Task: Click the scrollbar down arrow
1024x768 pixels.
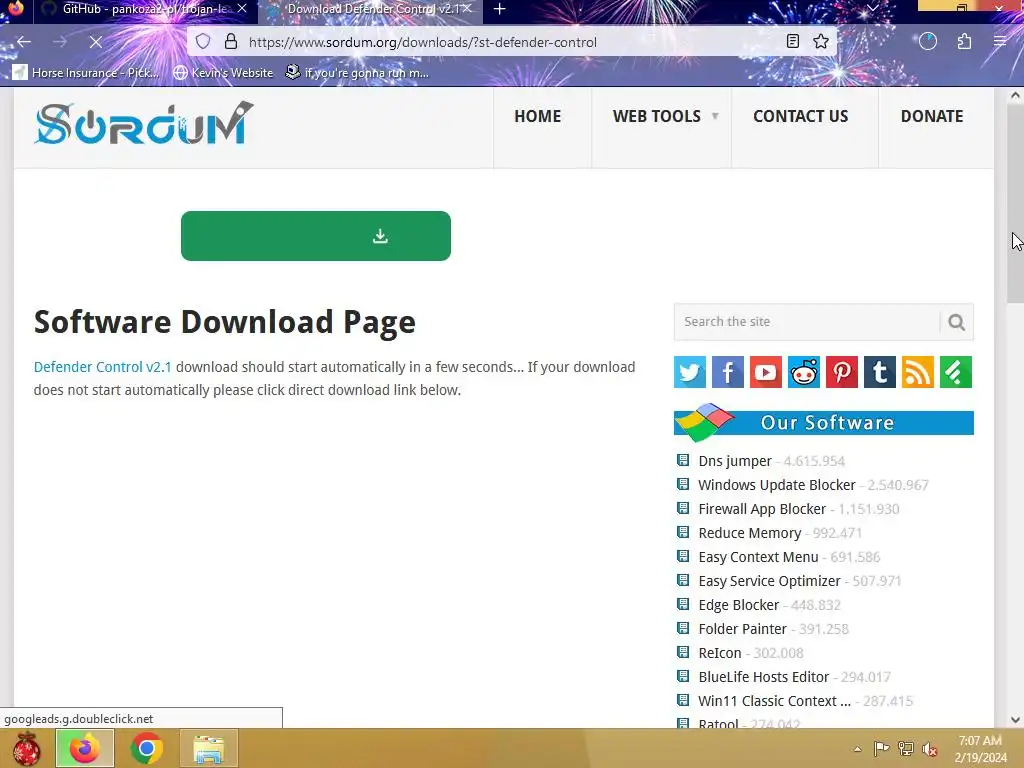Action: tap(1016, 720)
